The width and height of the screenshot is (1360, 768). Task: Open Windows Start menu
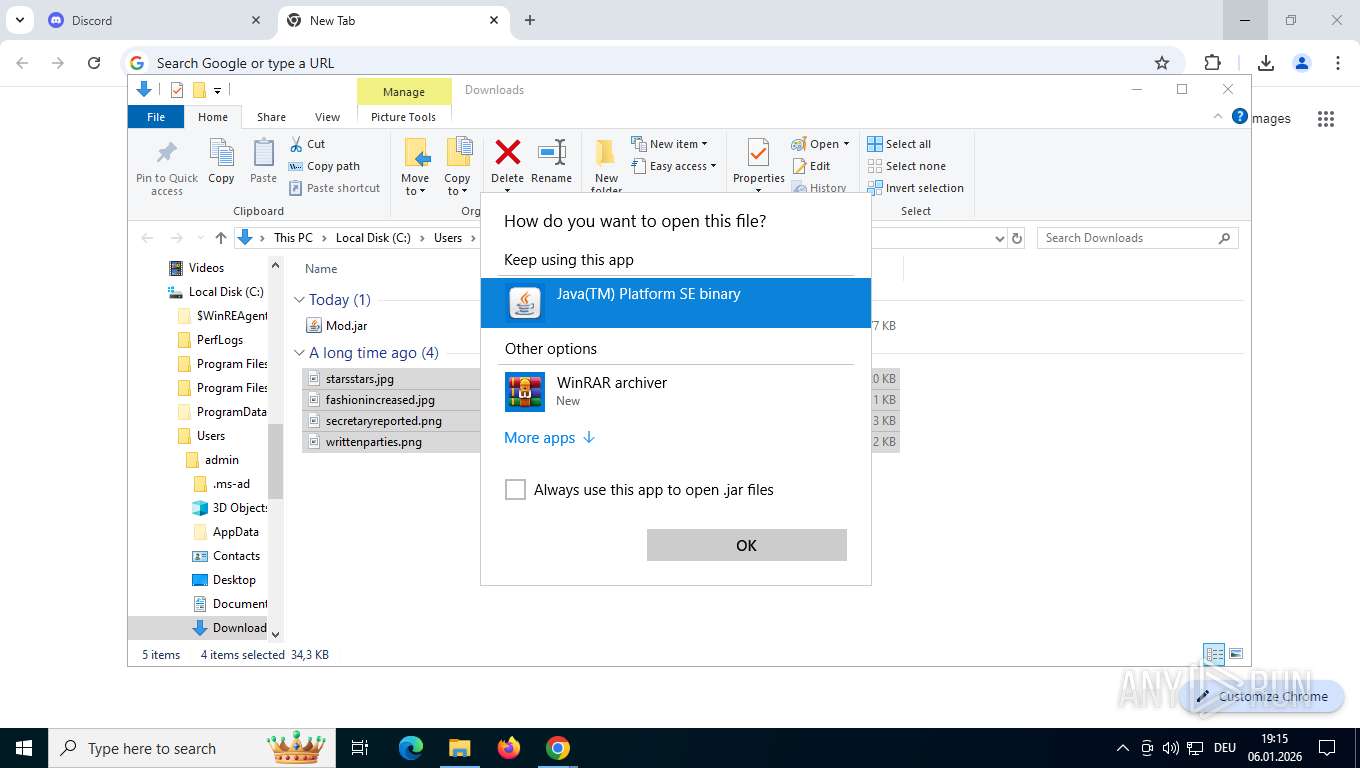(x=24, y=748)
